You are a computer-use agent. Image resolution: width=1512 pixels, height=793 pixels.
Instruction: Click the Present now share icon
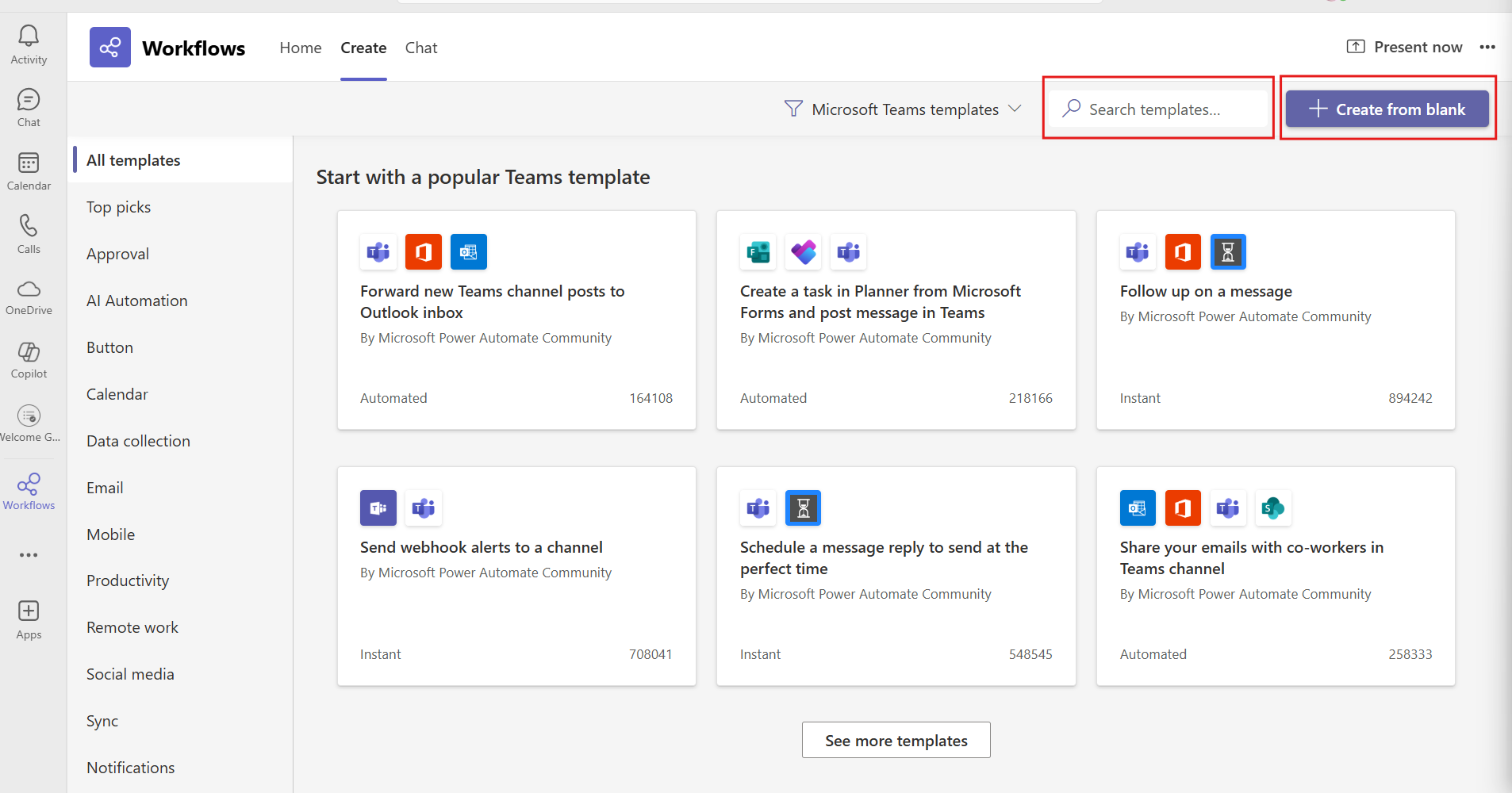1356,47
